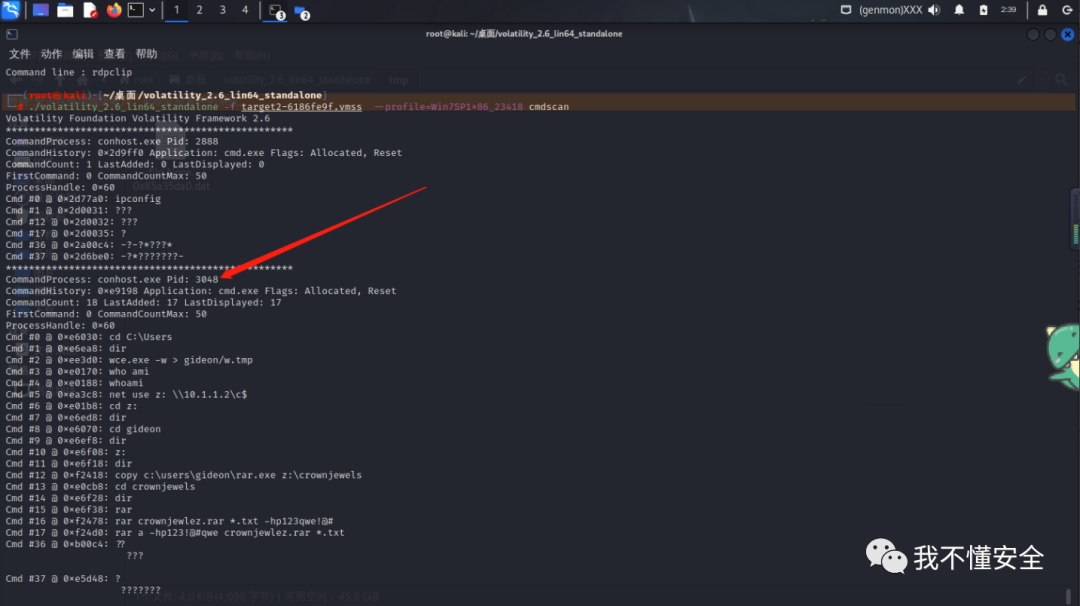This screenshot has height=606, width=1080.
Task: Open the notifications bell icon
Action: pos(959,10)
